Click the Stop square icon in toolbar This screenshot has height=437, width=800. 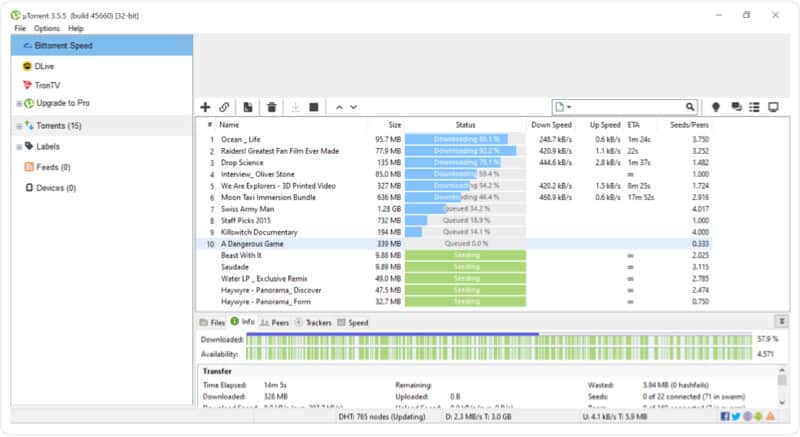tap(314, 107)
